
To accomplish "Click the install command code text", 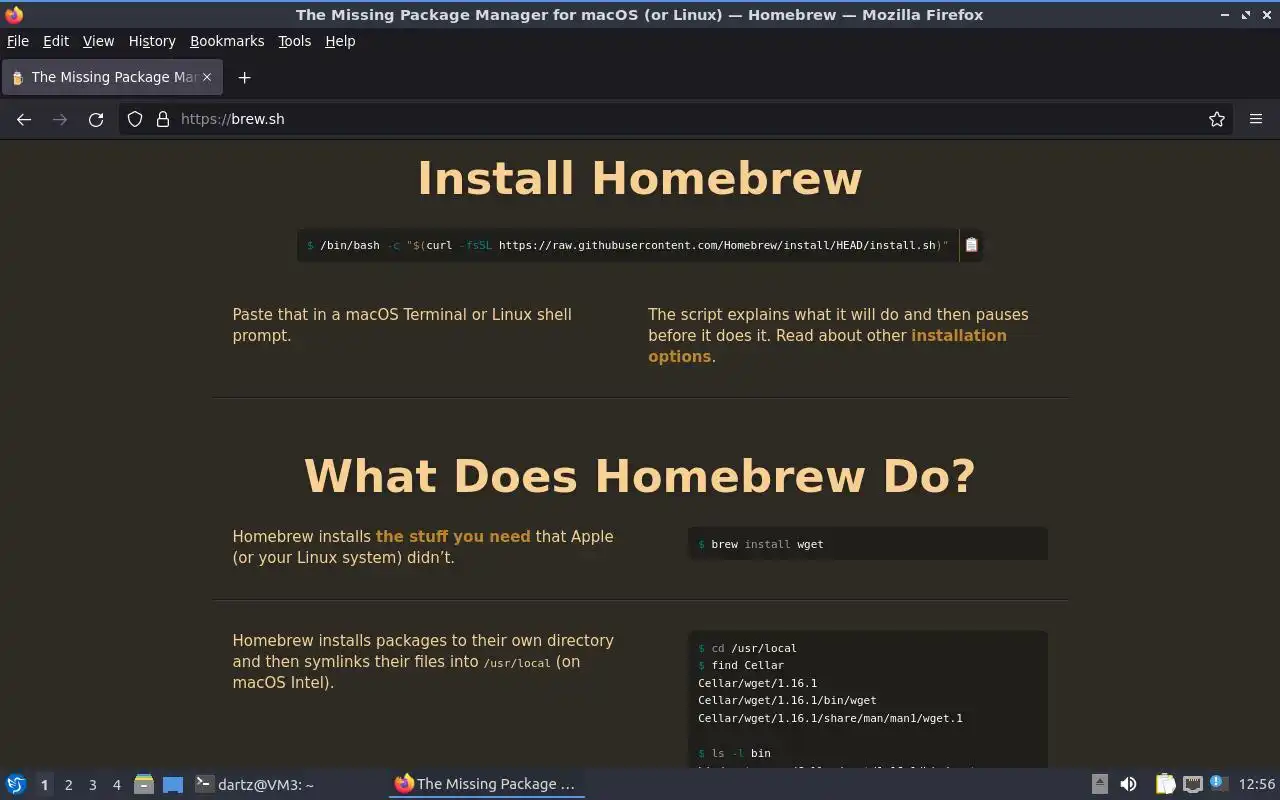I will click(x=628, y=245).
